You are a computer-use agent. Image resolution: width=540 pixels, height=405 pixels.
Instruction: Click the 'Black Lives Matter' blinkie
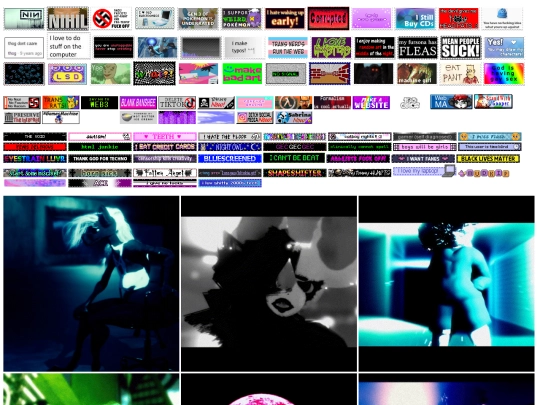point(488,159)
